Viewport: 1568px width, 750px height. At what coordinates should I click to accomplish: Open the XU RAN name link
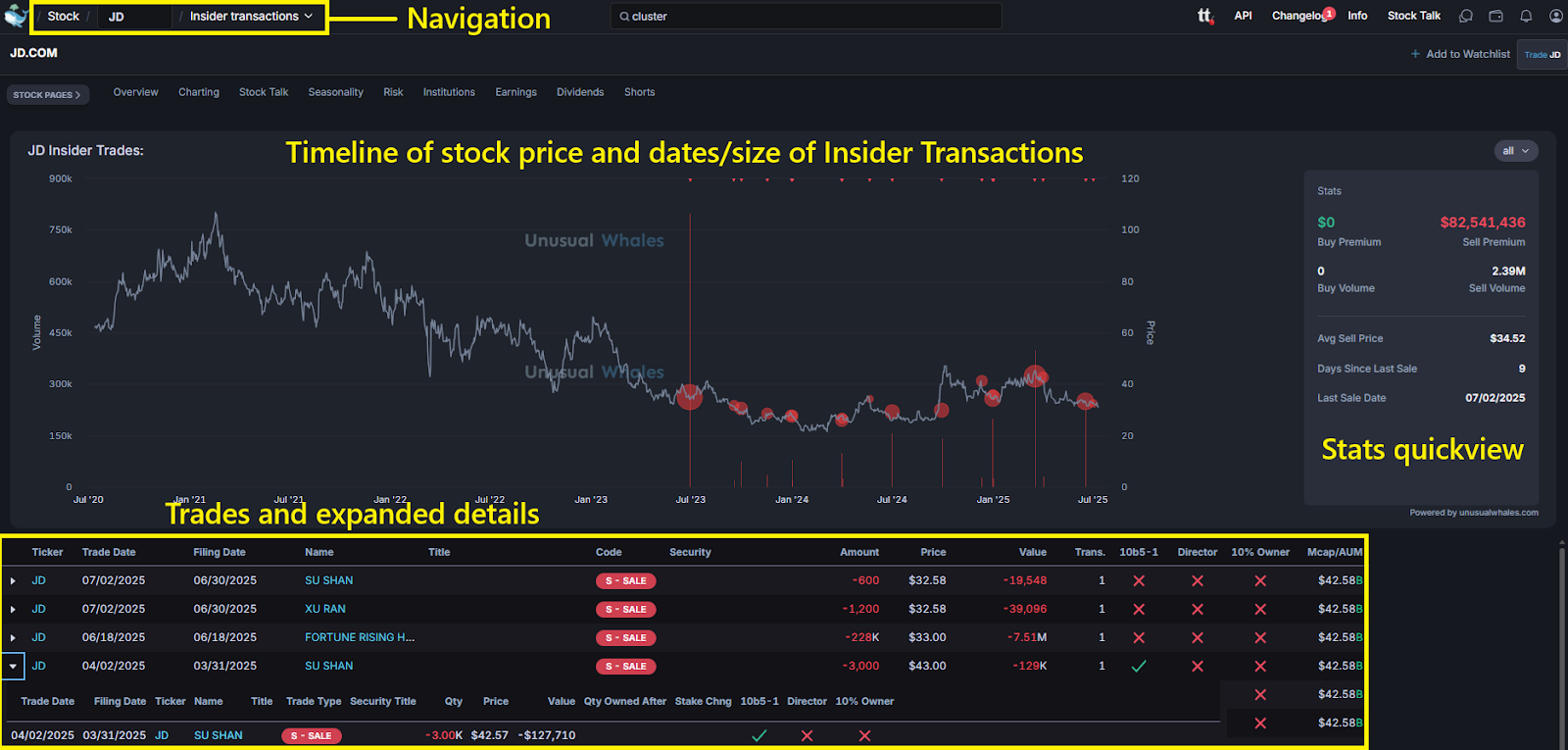(x=324, y=609)
